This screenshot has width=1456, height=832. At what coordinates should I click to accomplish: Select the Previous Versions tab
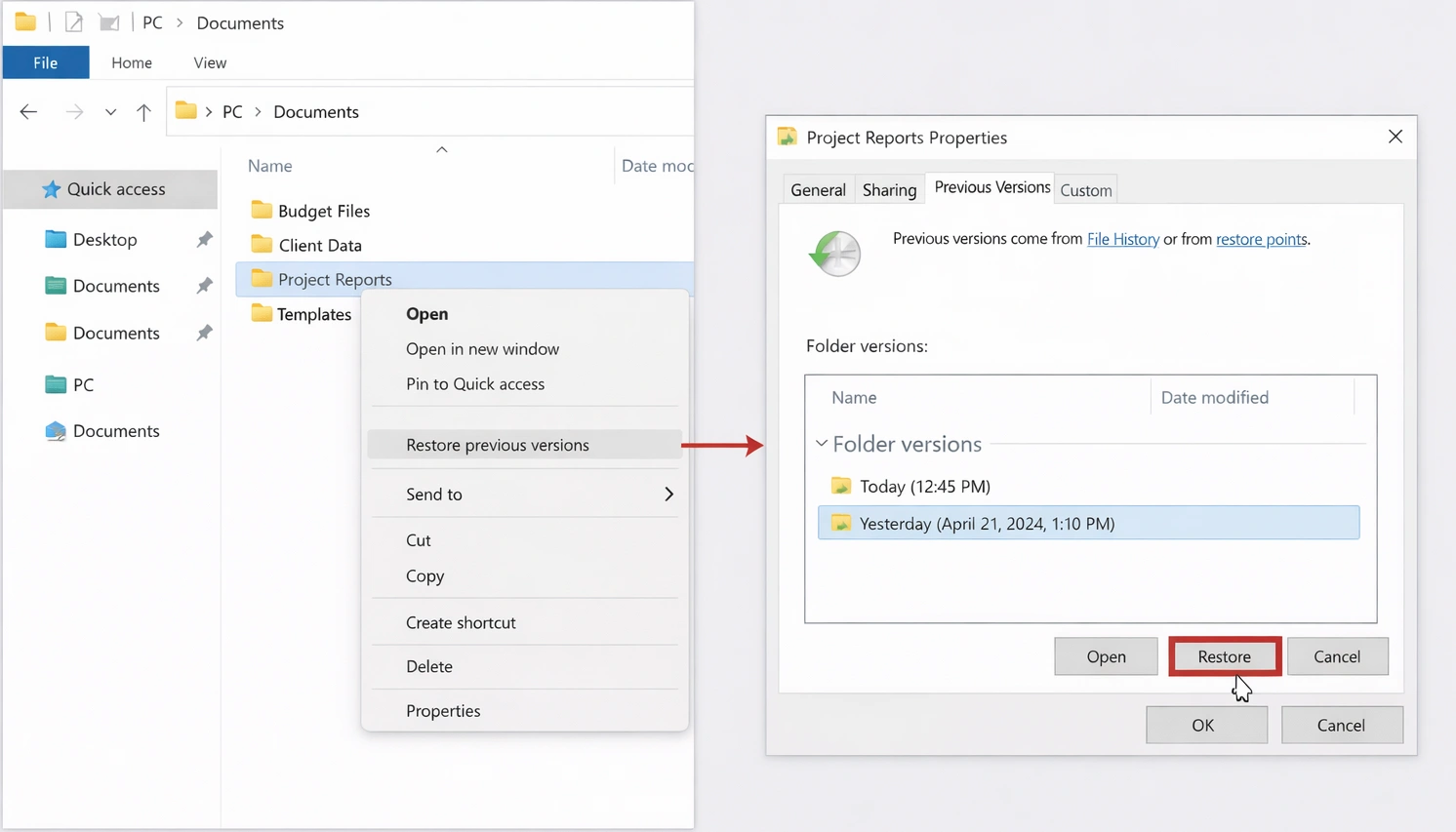[x=992, y=187]
